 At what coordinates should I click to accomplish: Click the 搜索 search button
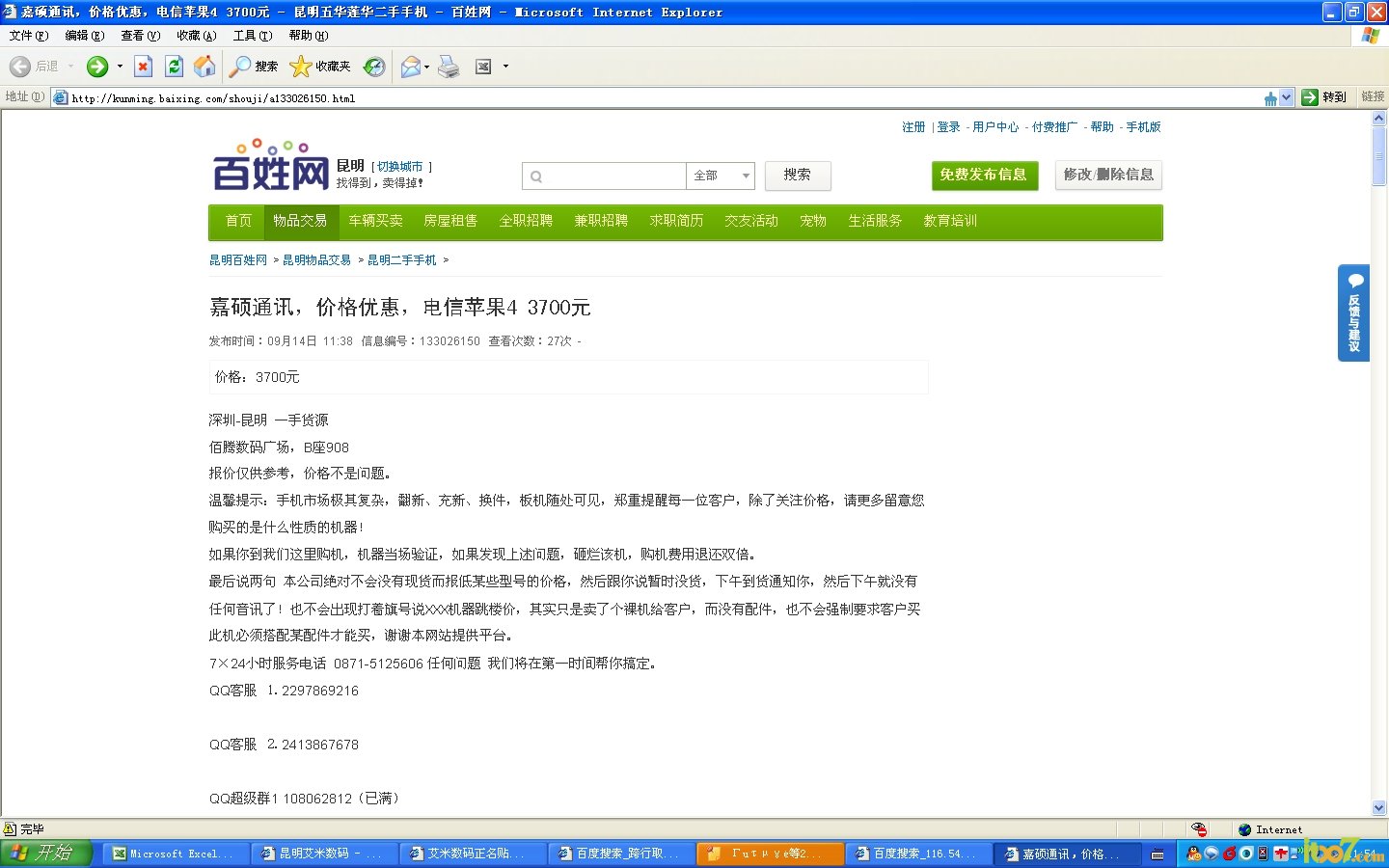coord(797,175)
